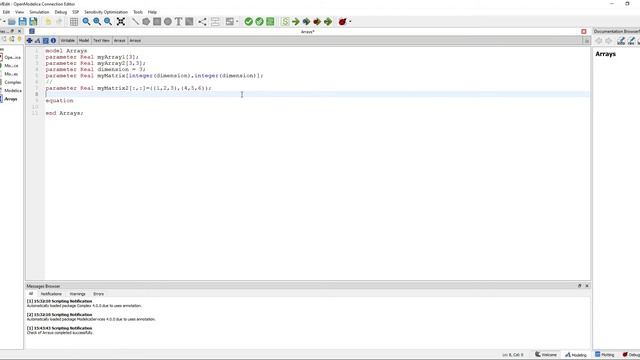Viewport: 640px width, 360px height.
Task: Switch to the Modeling perspective
Action: point(576,355)
